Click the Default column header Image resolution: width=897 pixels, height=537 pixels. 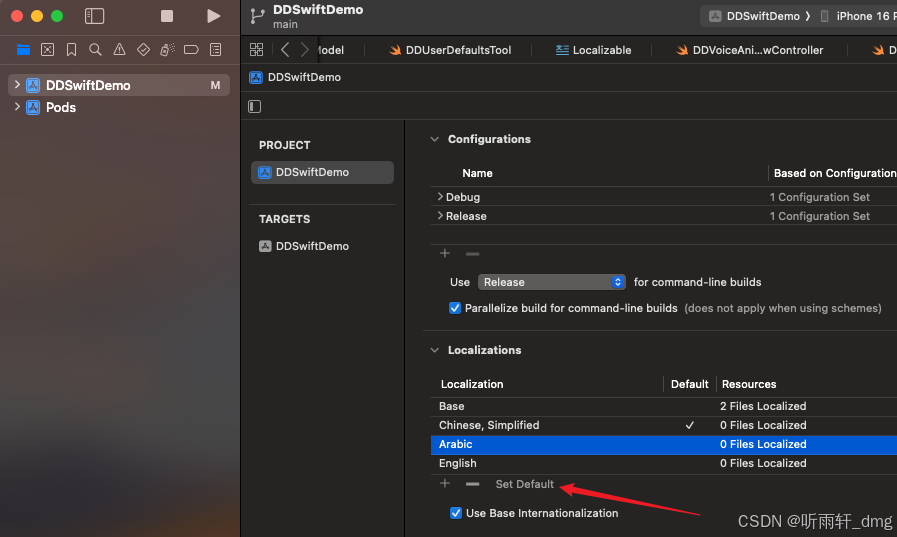tap(689, 384)
